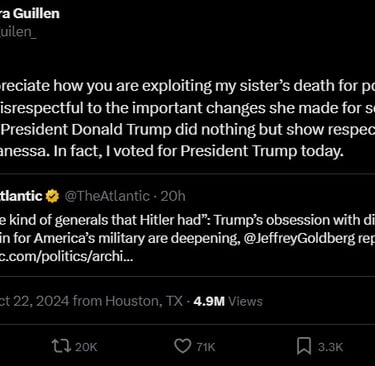Open the 71K likes count
Screen dimensions: 375x366
pos(206,347)
